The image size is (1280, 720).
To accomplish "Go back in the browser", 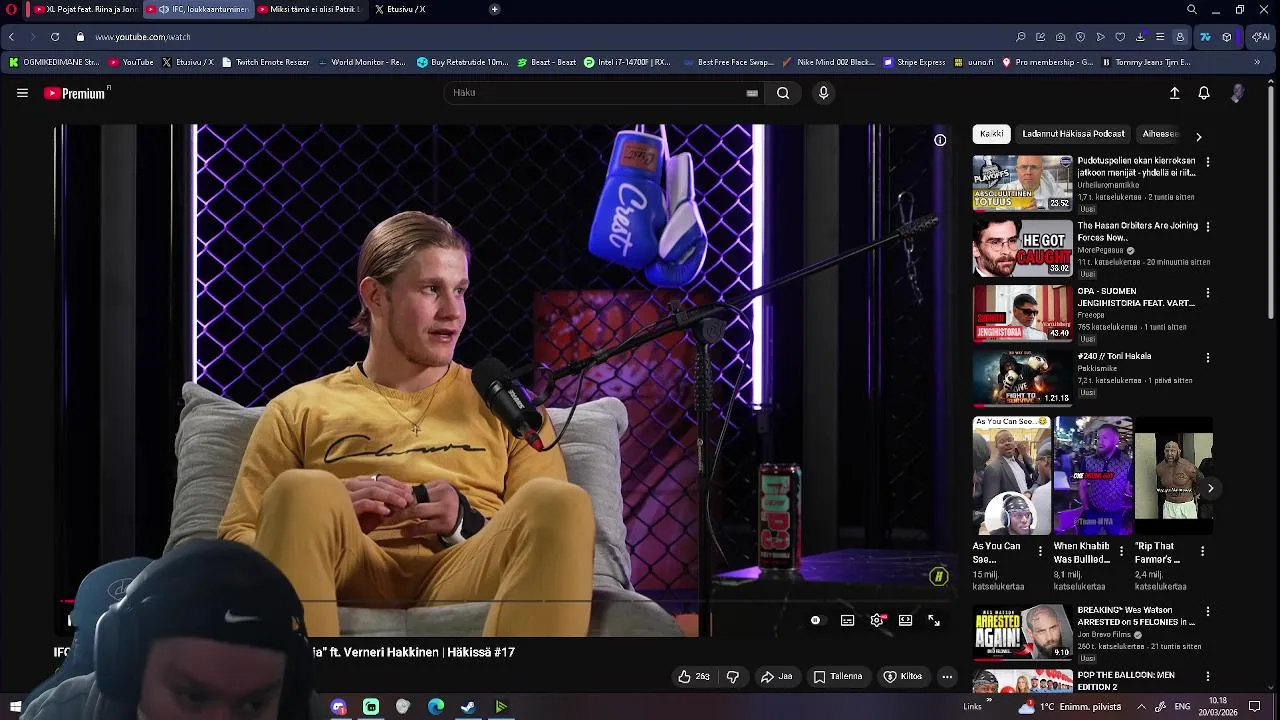I will [x=11, y=37].
